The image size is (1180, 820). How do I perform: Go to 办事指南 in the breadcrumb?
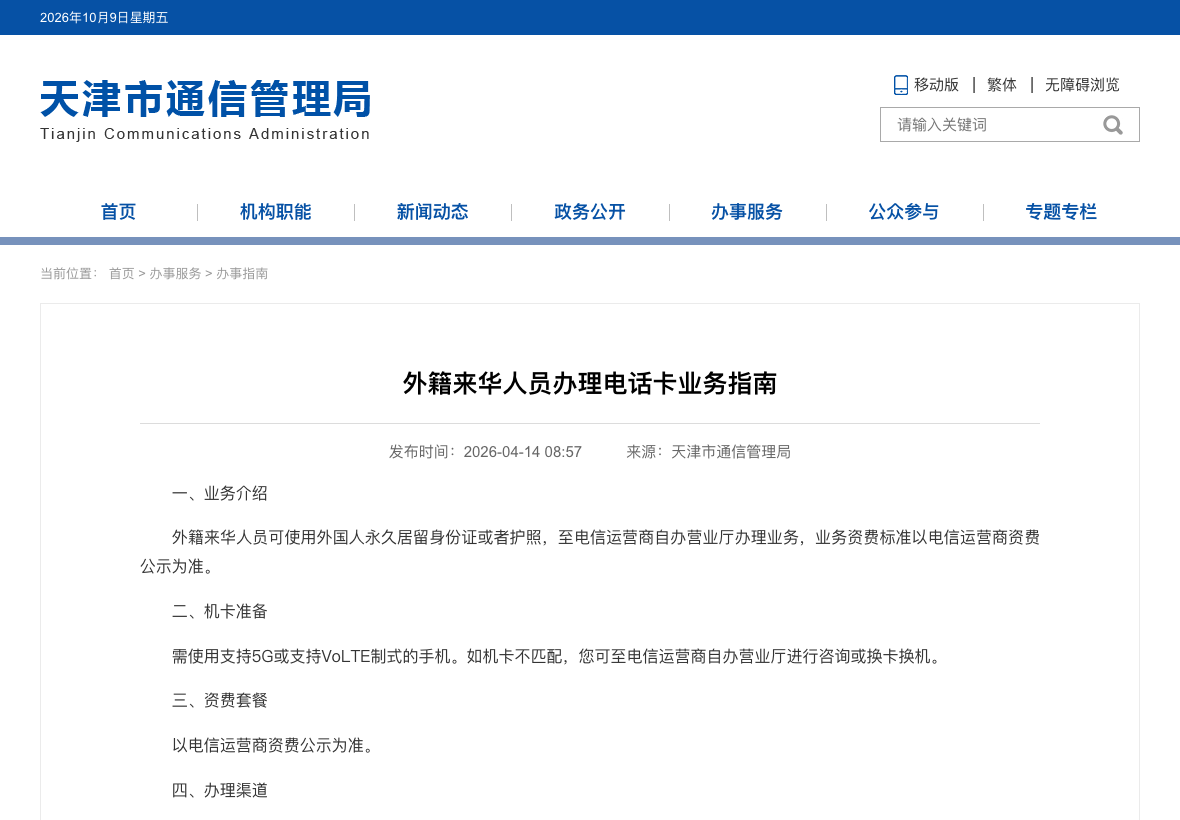point(242,274)
